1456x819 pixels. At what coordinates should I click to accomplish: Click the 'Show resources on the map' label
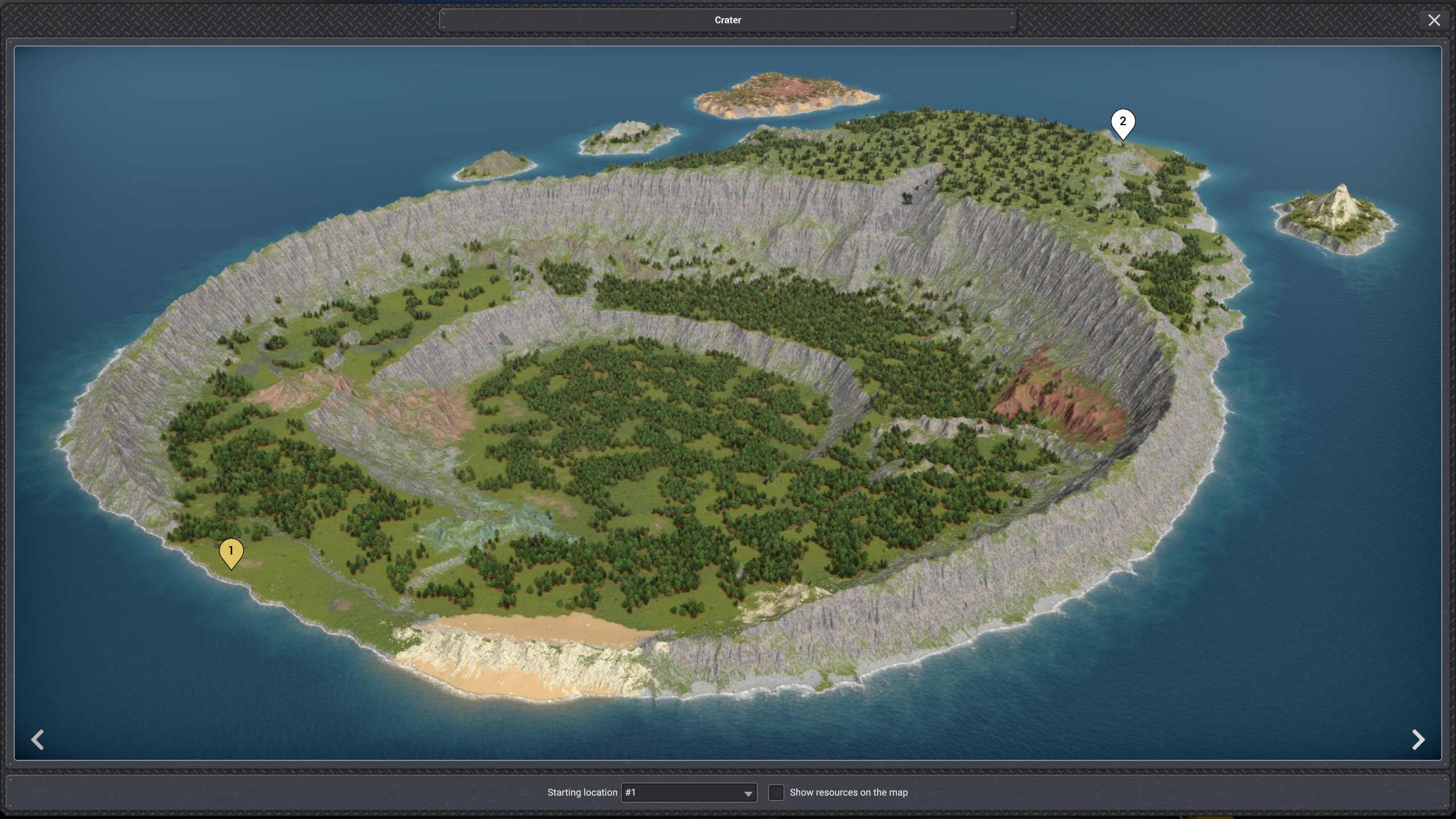[848, 792]
